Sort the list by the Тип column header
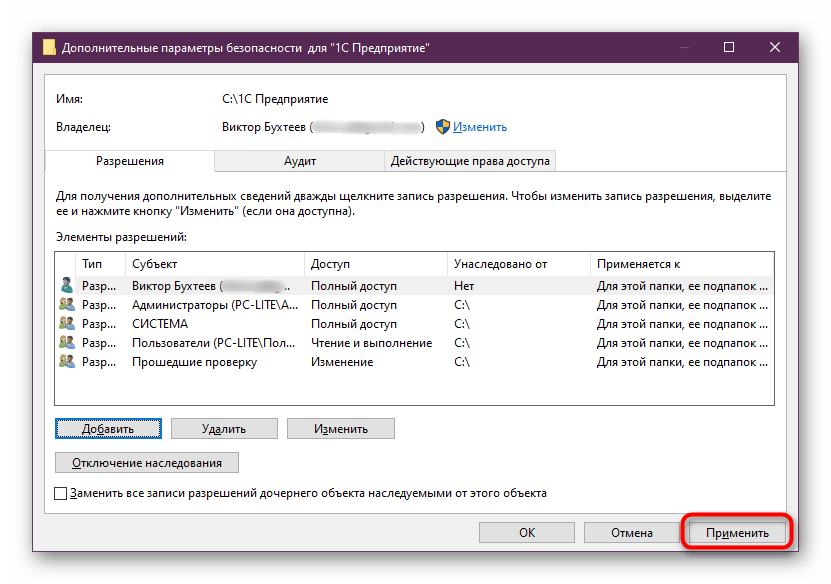This screenshot has height=584, width=831. coord(101,264)
